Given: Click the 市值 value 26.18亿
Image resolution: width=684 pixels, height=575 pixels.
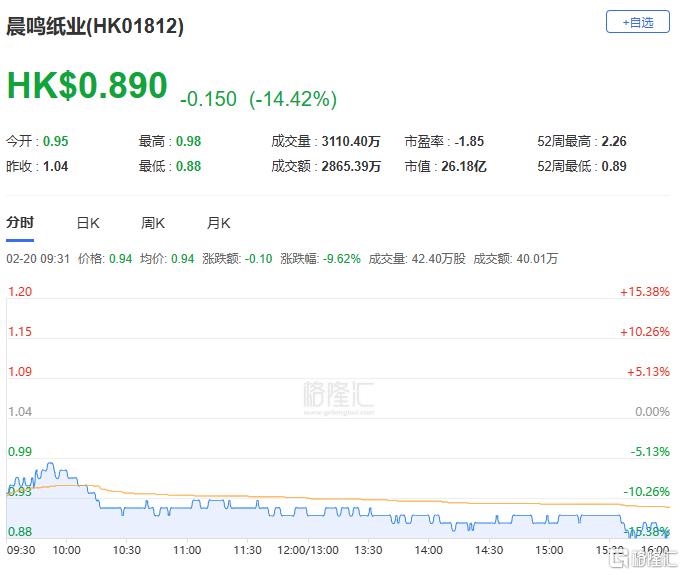Looking at the screenshot, I should pyautogui.click(x=464, y=166).
